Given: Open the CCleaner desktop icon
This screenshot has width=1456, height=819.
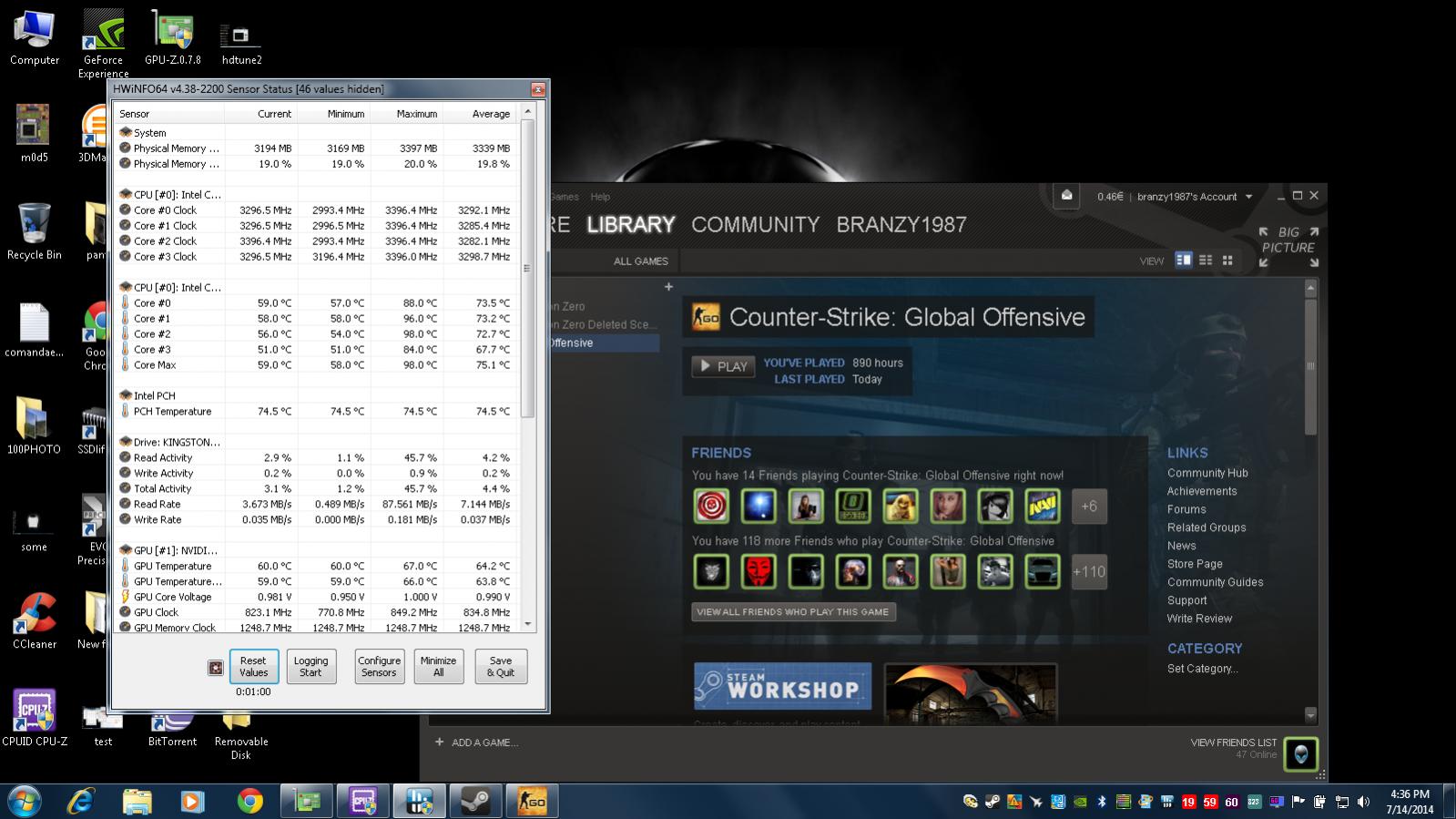Looking at the screenshot, I should tap(35, 621).
